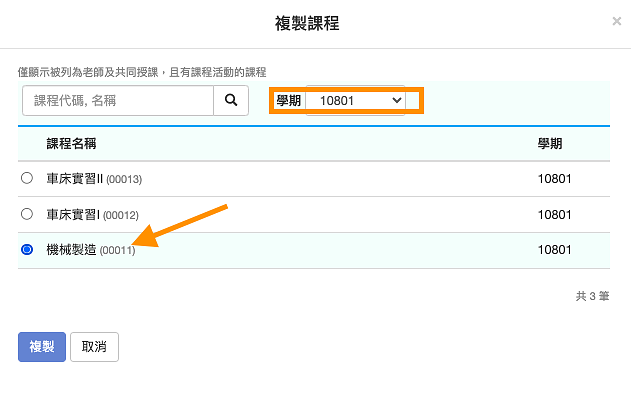Screen dimensions: 631x395
Task: Select the 車床實習I (00012) radio button
Action: pos(27,214)
